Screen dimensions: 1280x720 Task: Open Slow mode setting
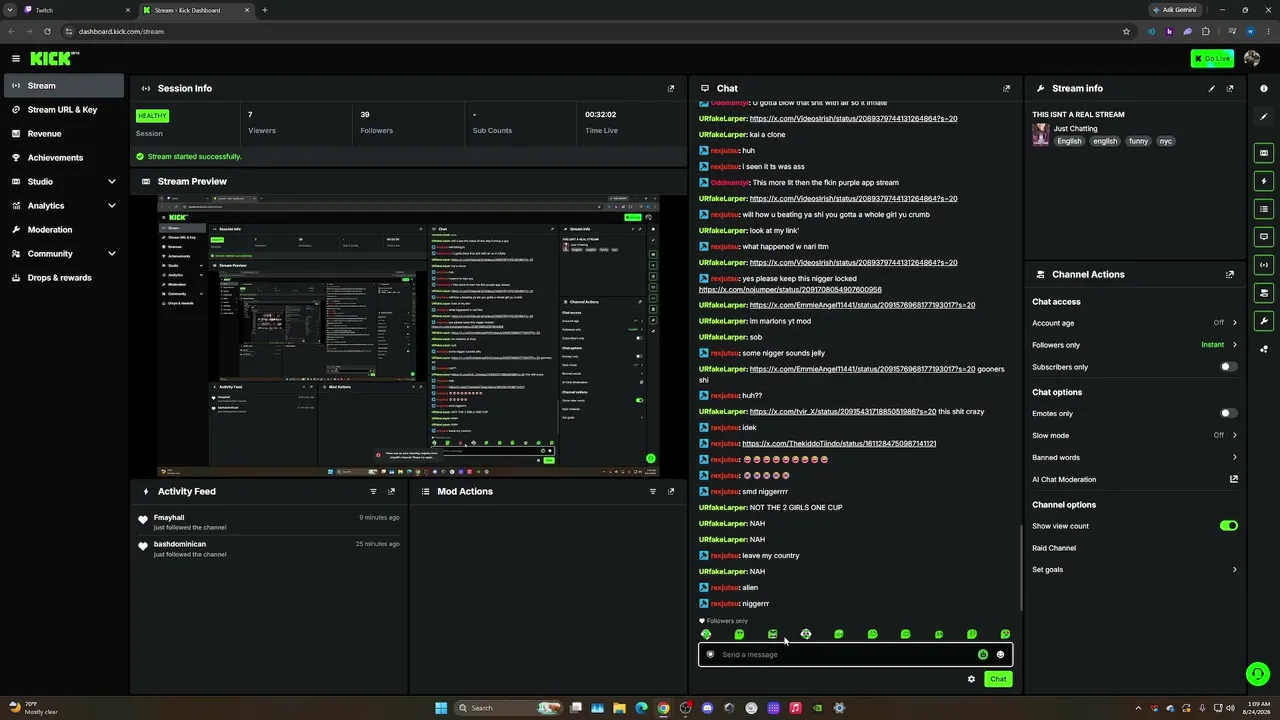(x=1135, y=435)
